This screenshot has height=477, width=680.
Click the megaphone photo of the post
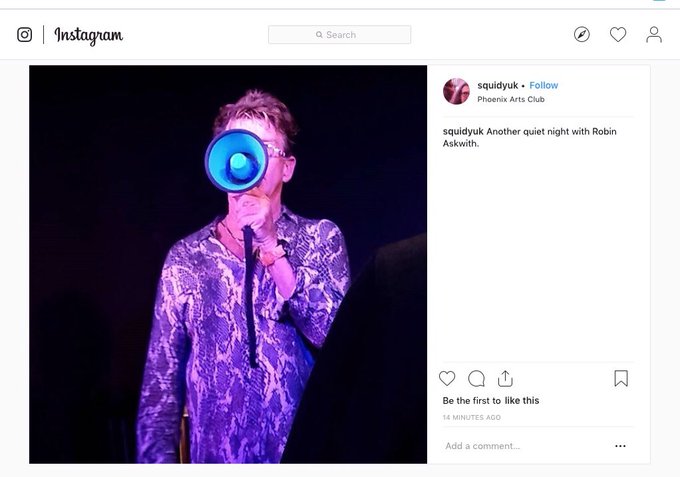click(228, 265)
